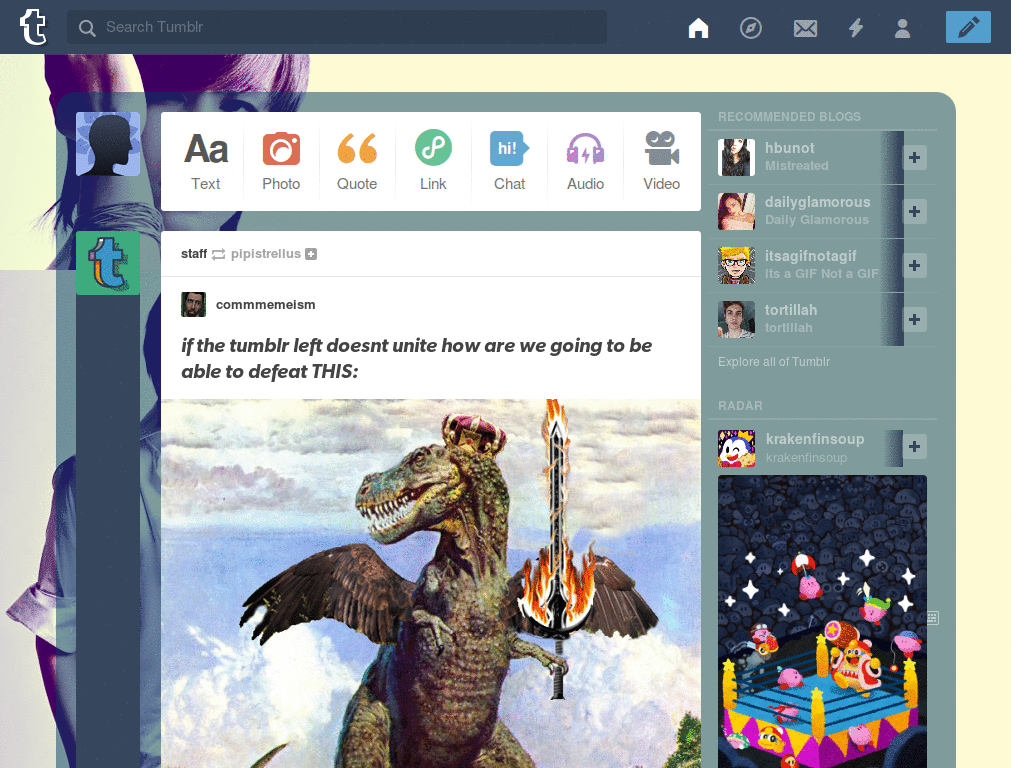Click dailyglamorous avatar thumbnail
The width and height of the screenshot is (1024, 768).
(x=737, y=212)
